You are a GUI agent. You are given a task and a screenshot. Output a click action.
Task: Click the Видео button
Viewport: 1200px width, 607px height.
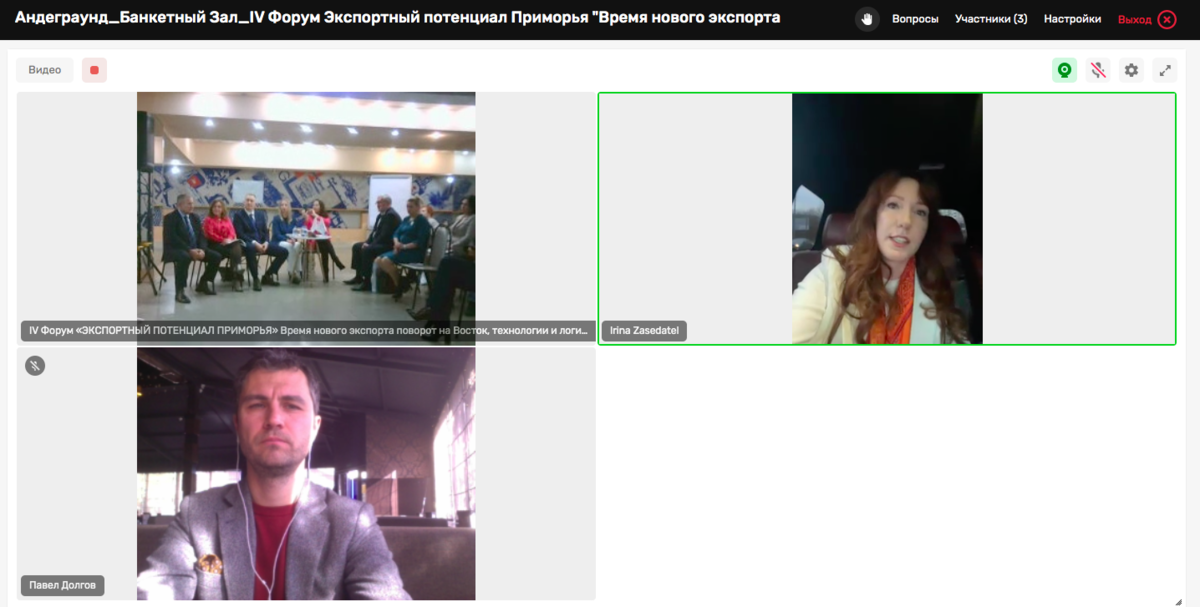point(45,70)
